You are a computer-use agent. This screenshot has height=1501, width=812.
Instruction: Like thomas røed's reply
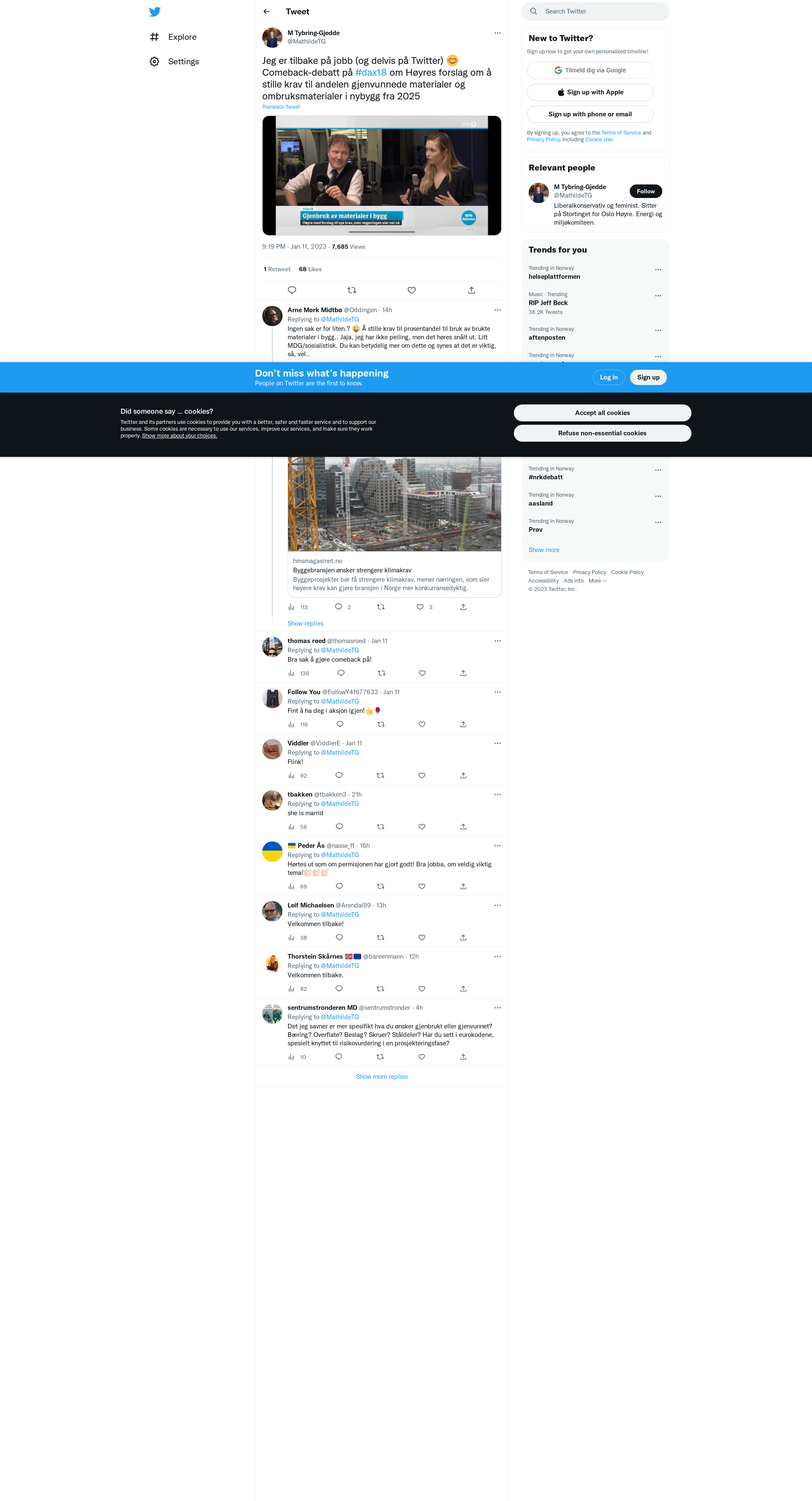click(422, 673)
